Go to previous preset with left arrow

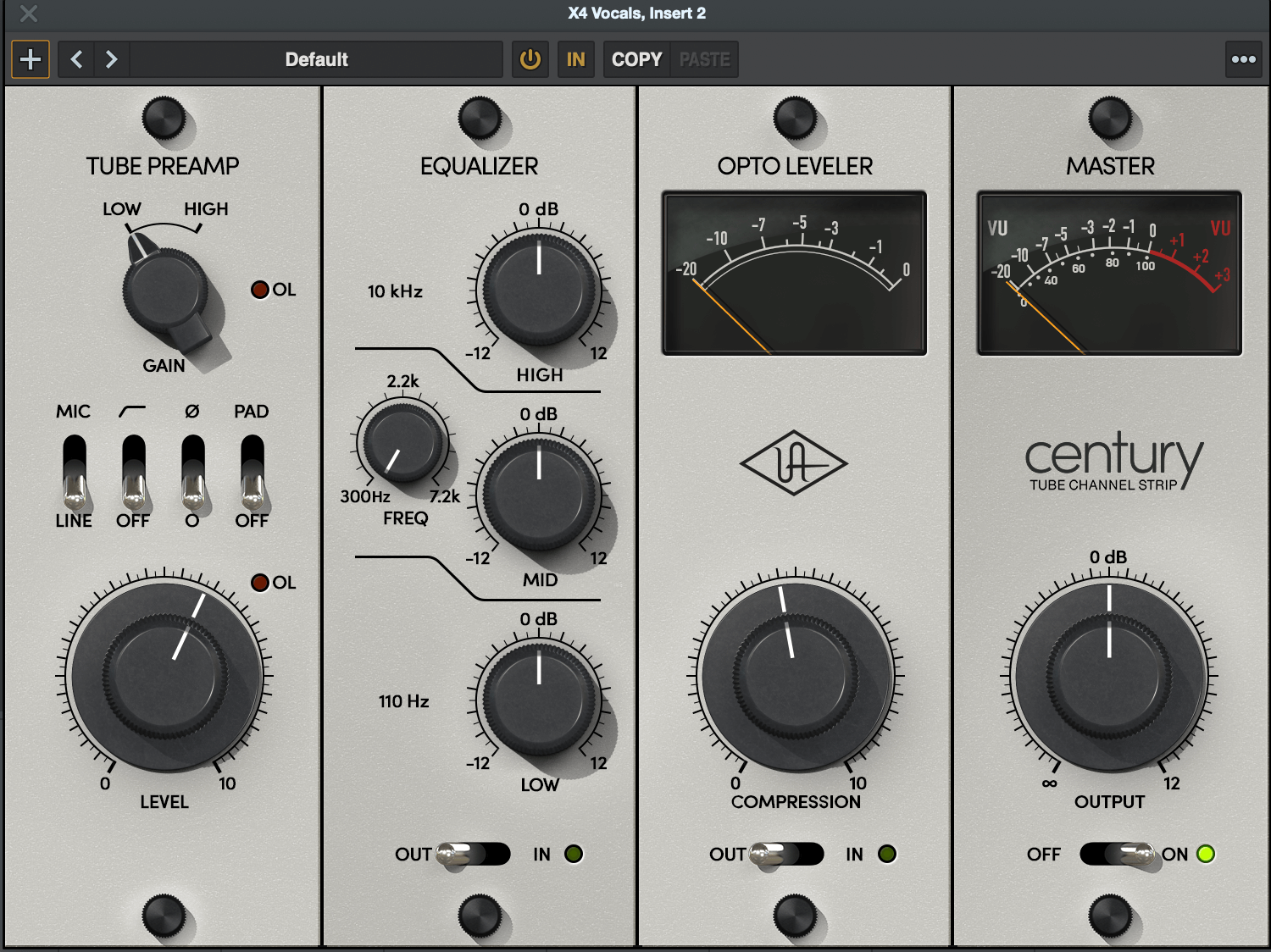point(76,59)
